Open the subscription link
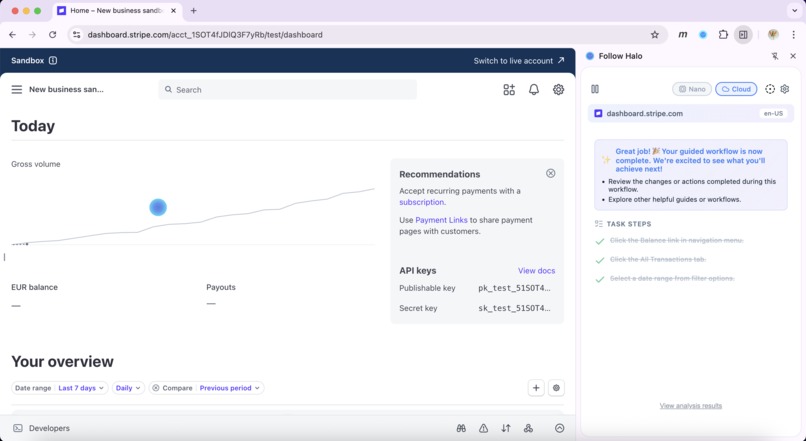The width and height of the screenshot is (806, 441). [x=422, y=202]
